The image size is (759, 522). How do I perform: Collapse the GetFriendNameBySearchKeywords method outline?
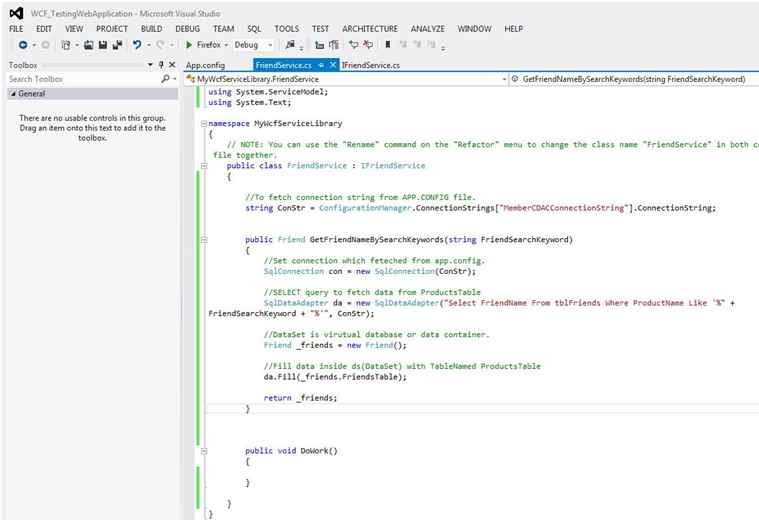pos(204,240)
